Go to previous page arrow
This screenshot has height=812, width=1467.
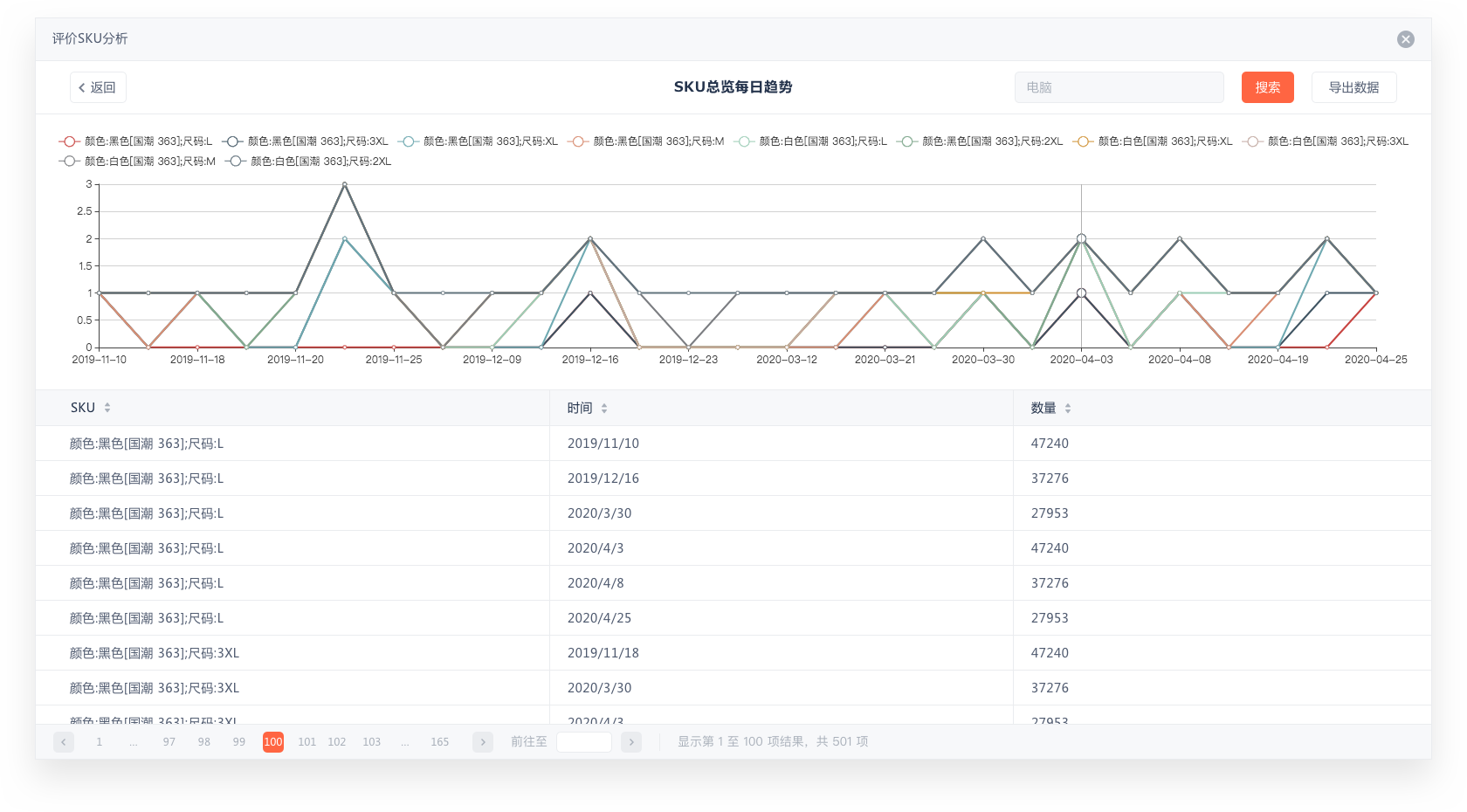point(64,742)
